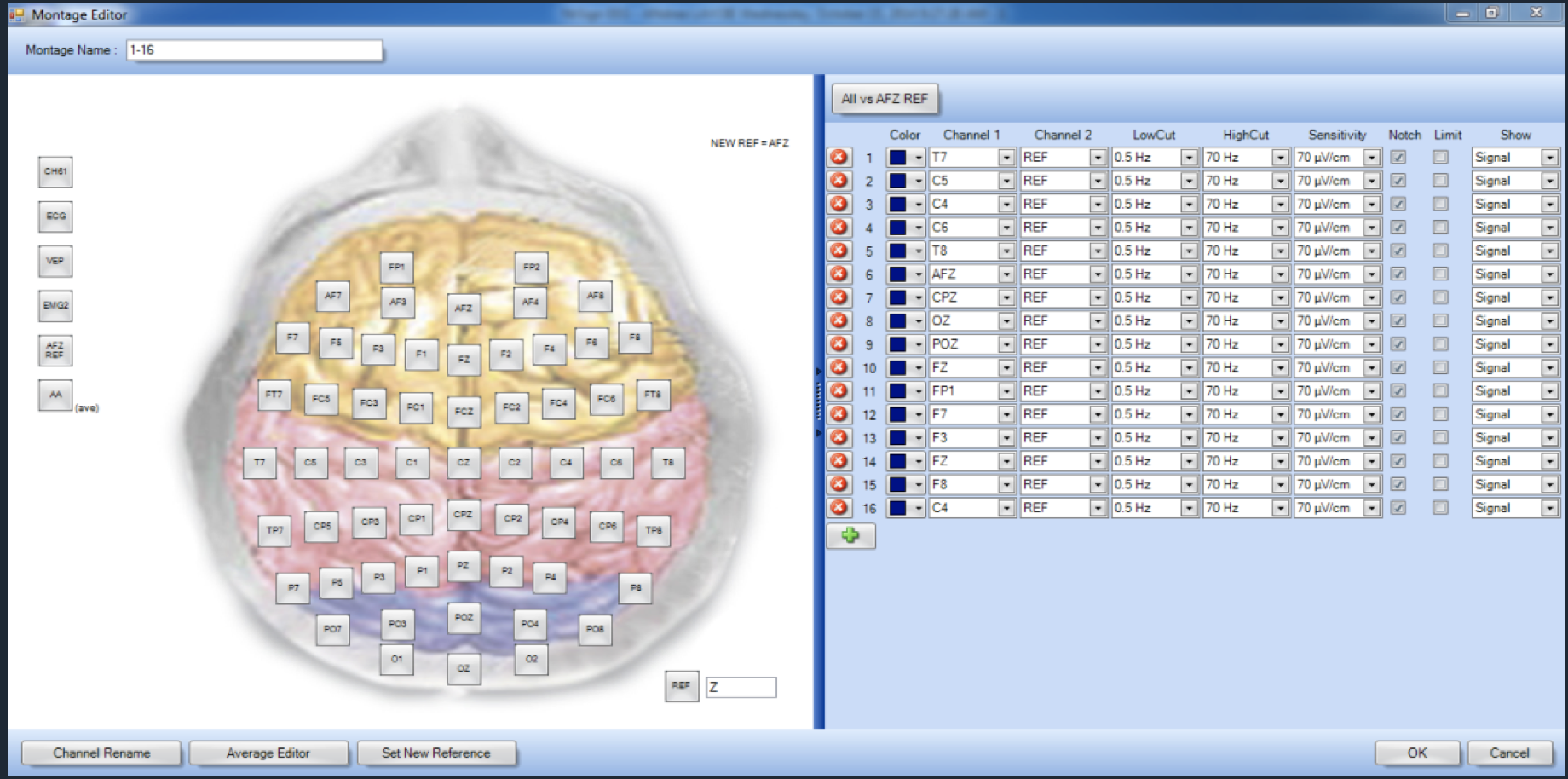Enable Limit checkbox for row 1
Screen dimensions: 1568x779
click(1440, 158)
